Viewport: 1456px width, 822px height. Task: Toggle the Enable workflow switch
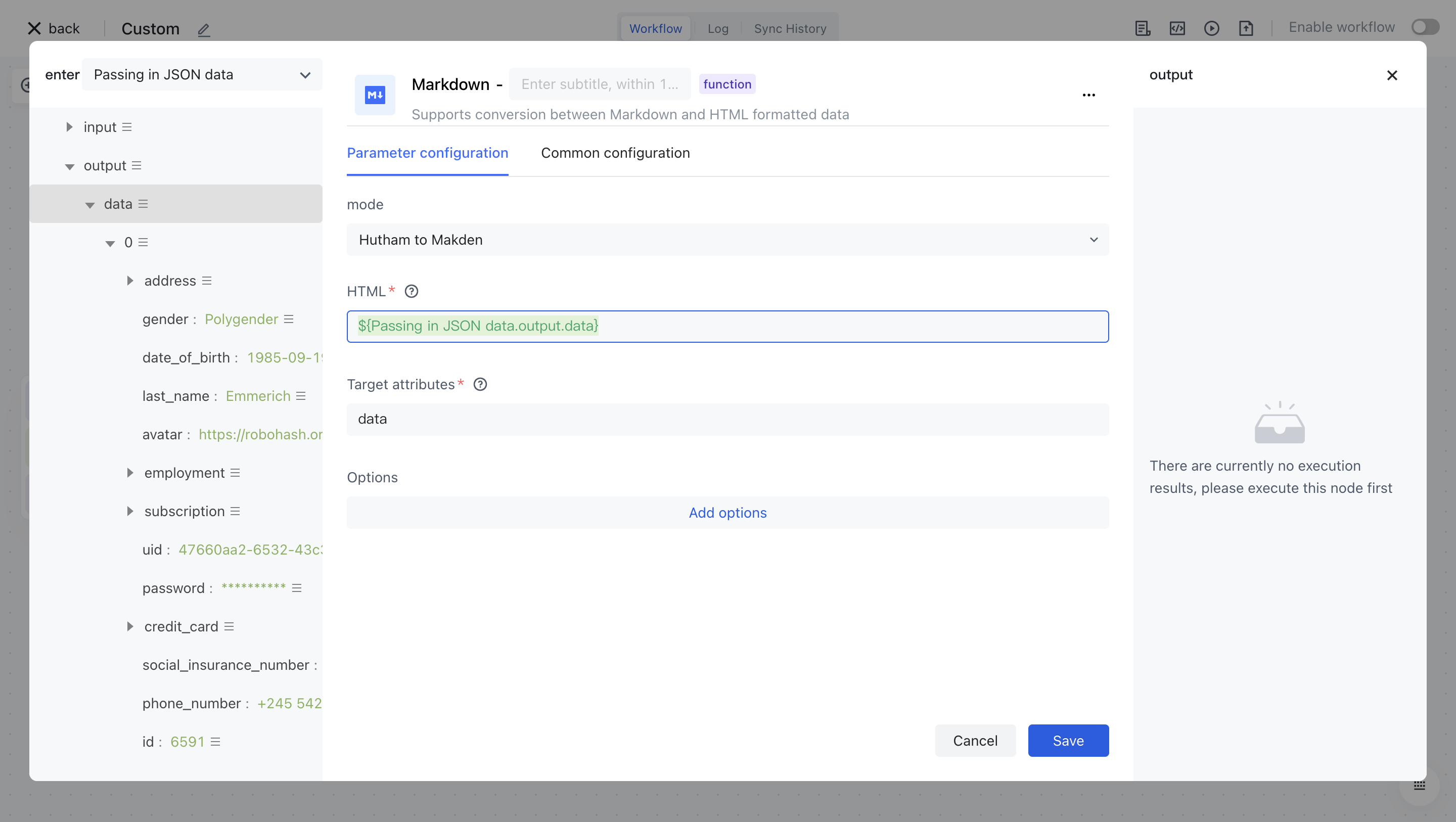coord(1424,27)
